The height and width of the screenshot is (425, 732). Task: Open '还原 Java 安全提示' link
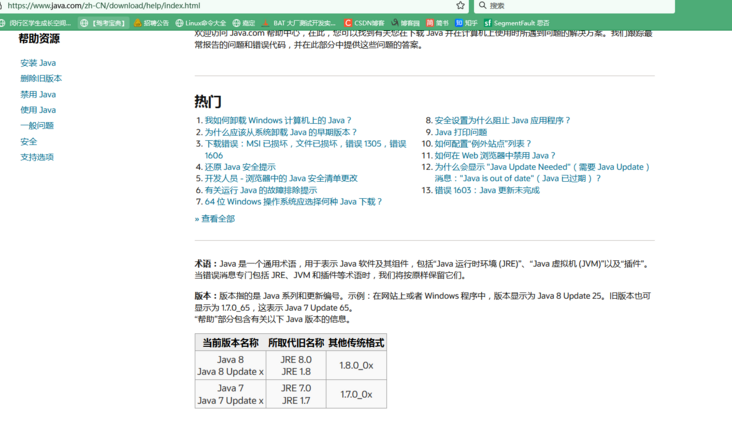click(x=240, y=167)
